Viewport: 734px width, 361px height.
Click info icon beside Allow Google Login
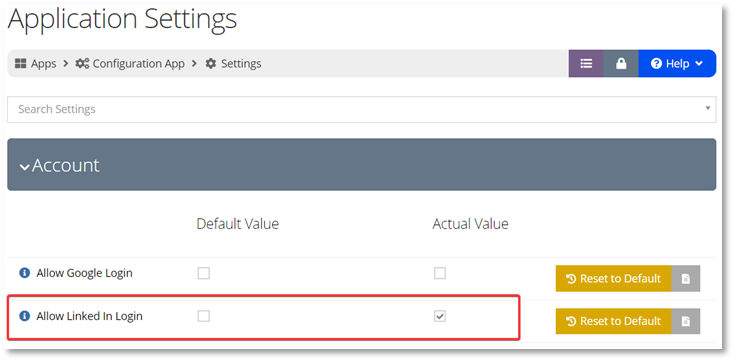(24, 273)
